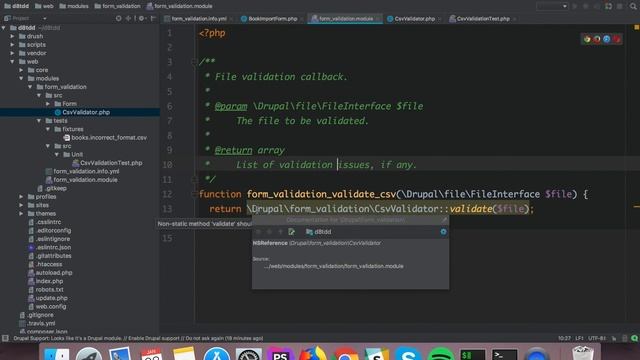This screenshot has height=360, width=640.
Task: Toggle function fold marker at line 12
Action: tap(195, 195)
